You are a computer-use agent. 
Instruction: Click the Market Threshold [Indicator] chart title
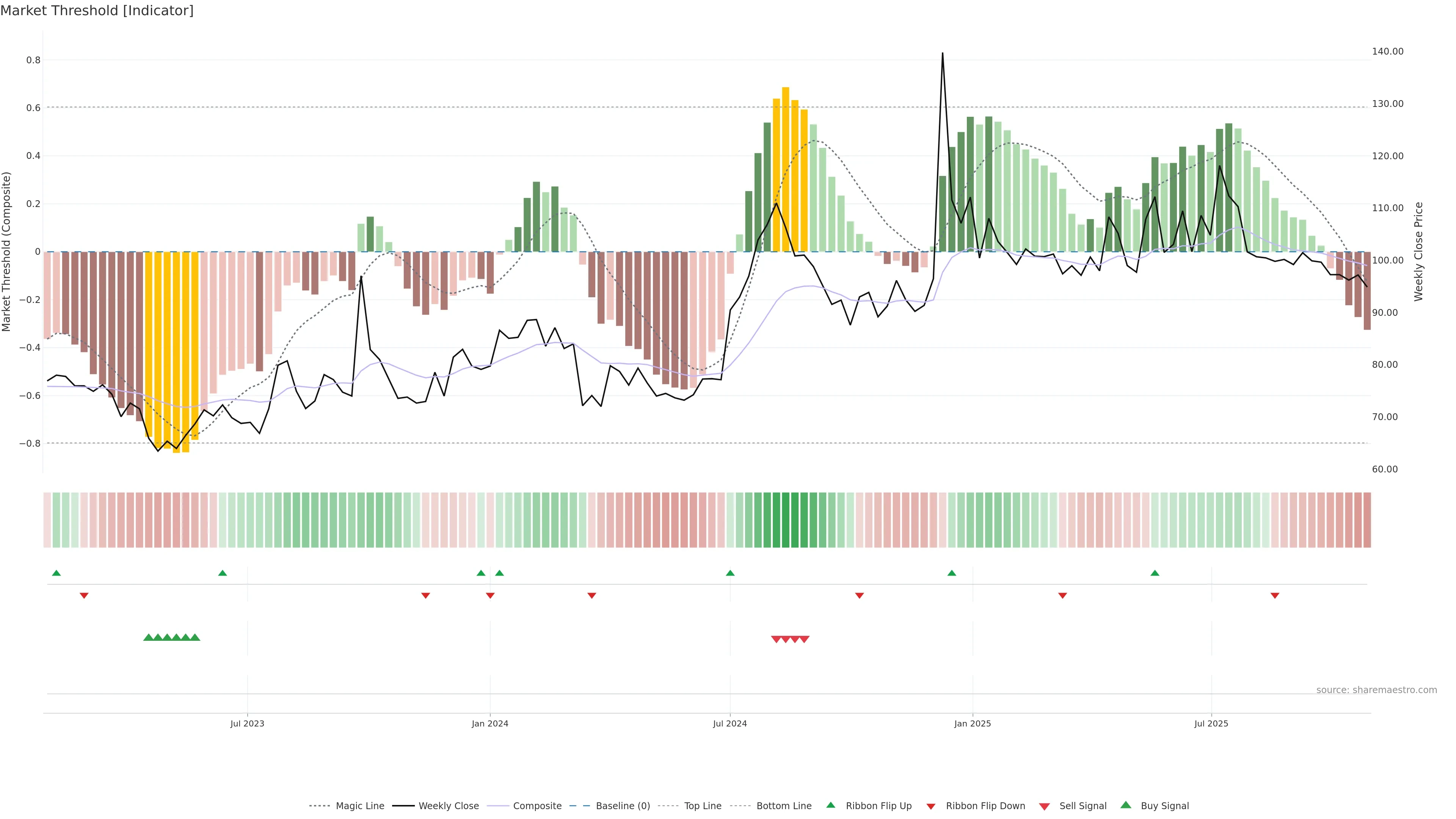(x=97, y=11)
